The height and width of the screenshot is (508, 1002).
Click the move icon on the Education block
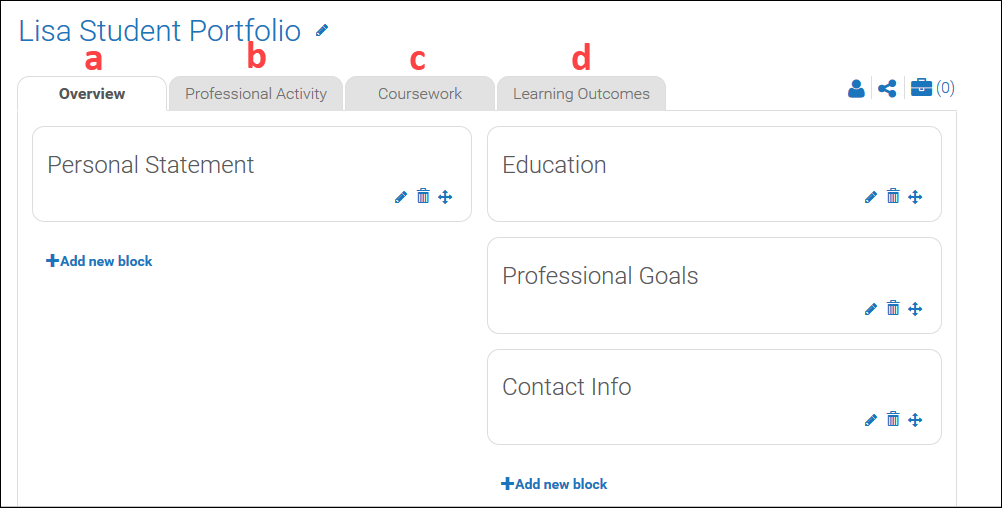pyautogui.click(x=915, y=197)
